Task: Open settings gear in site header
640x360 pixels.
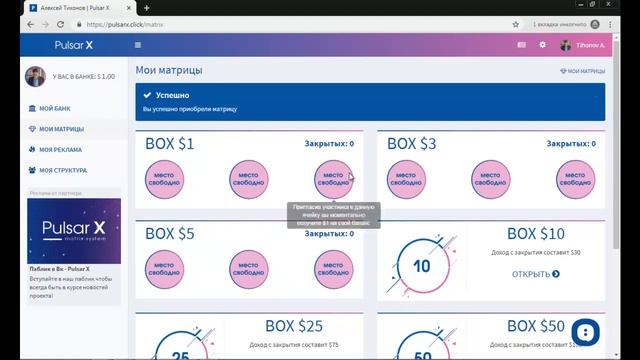Action: (542, 45)
